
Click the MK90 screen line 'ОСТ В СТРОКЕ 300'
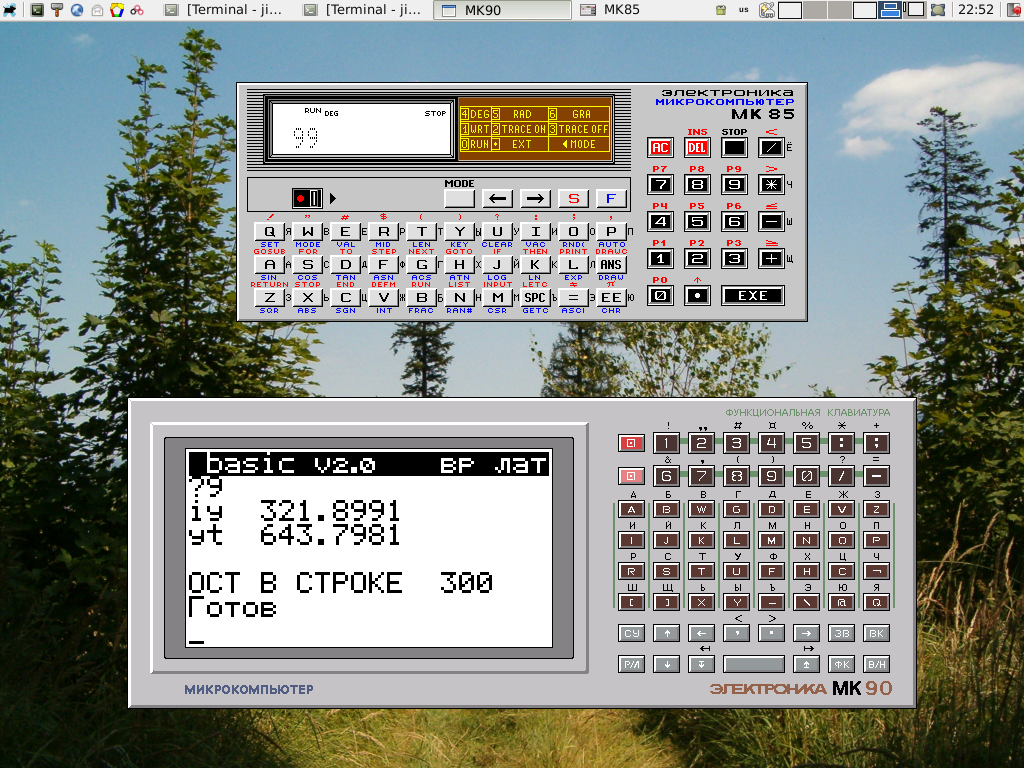(340, 583)
